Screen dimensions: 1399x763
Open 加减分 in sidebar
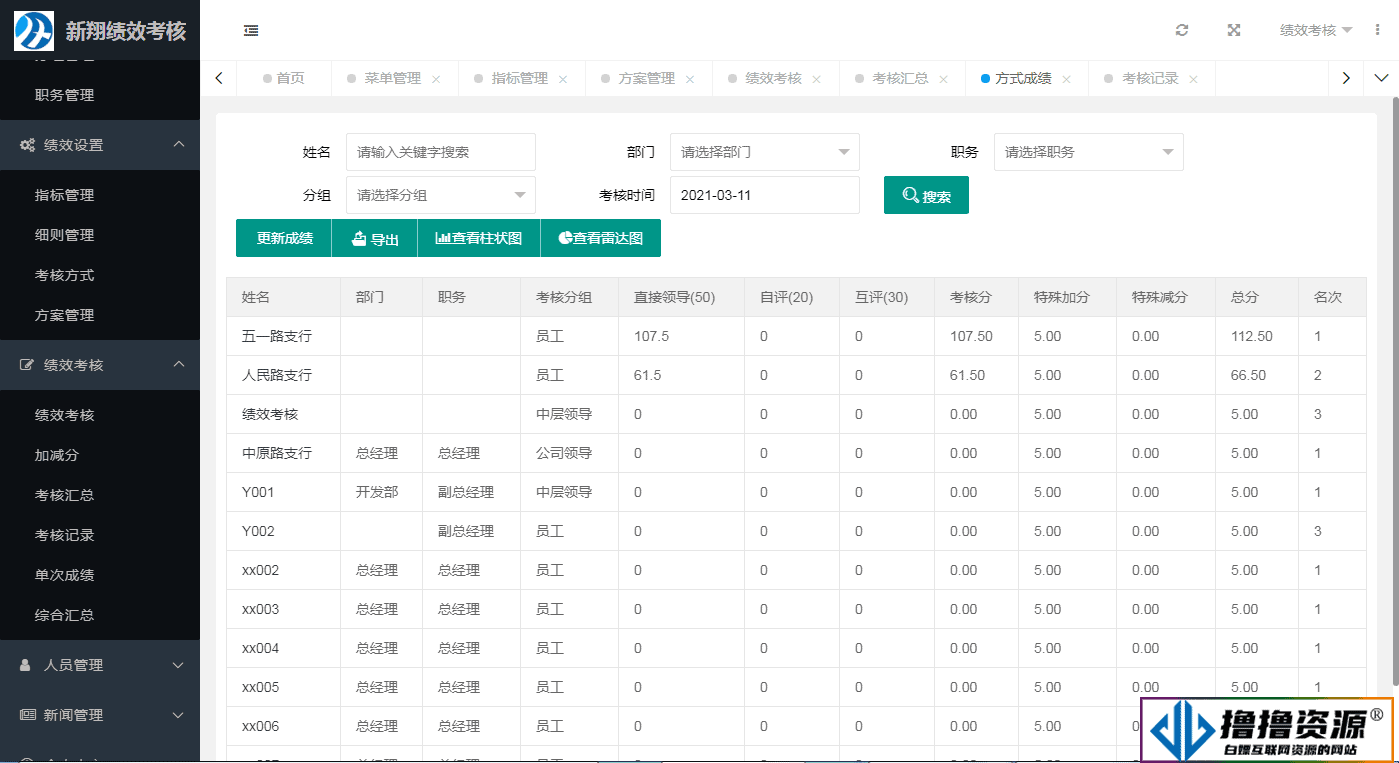[100, 455]
